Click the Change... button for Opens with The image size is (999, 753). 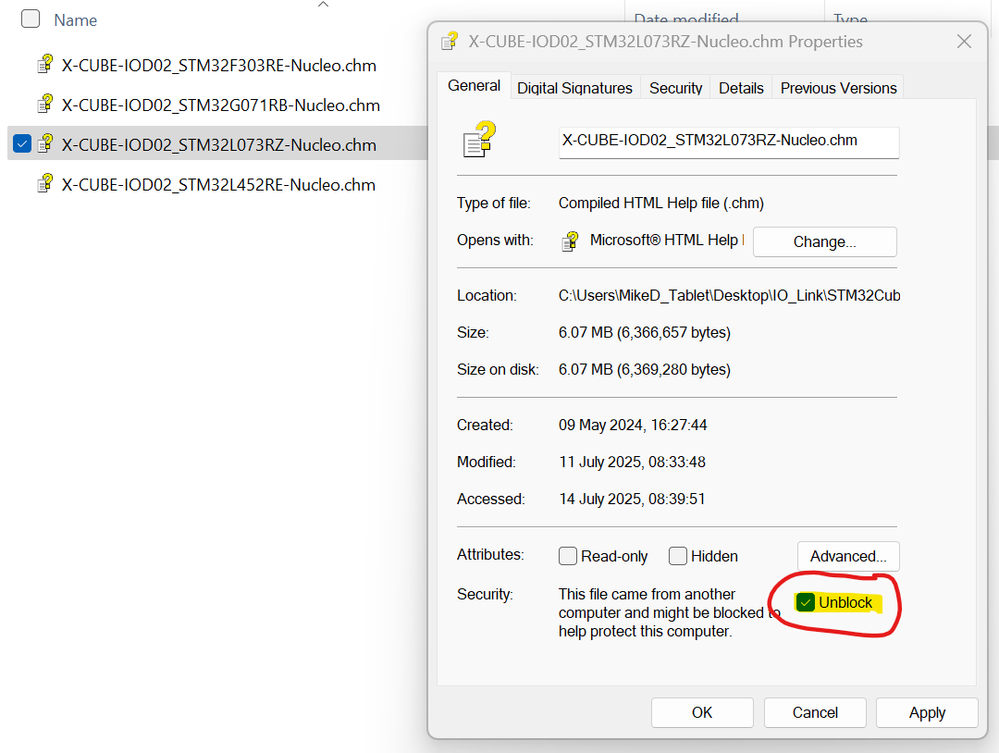coord(824,242)
